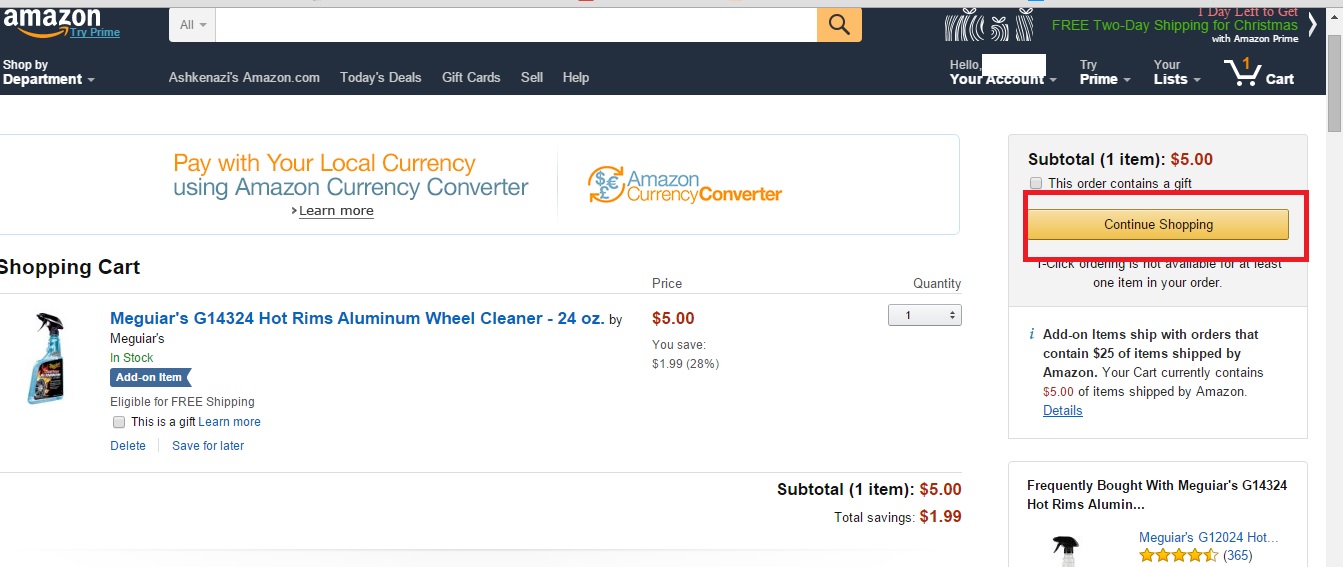The width and height of the screenshot is (1343, 567).
Task: Go to Today's Deals
Action: (x=380, y=77)
